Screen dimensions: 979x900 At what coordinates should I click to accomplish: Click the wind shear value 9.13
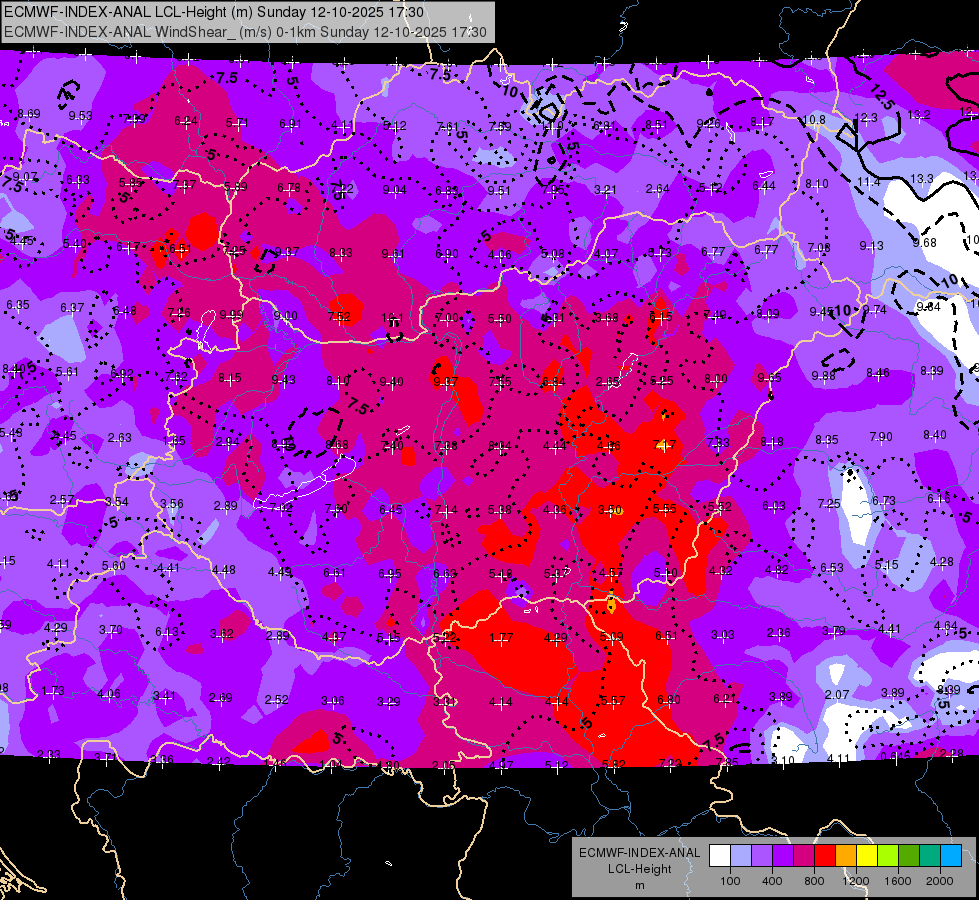(872, 245)
